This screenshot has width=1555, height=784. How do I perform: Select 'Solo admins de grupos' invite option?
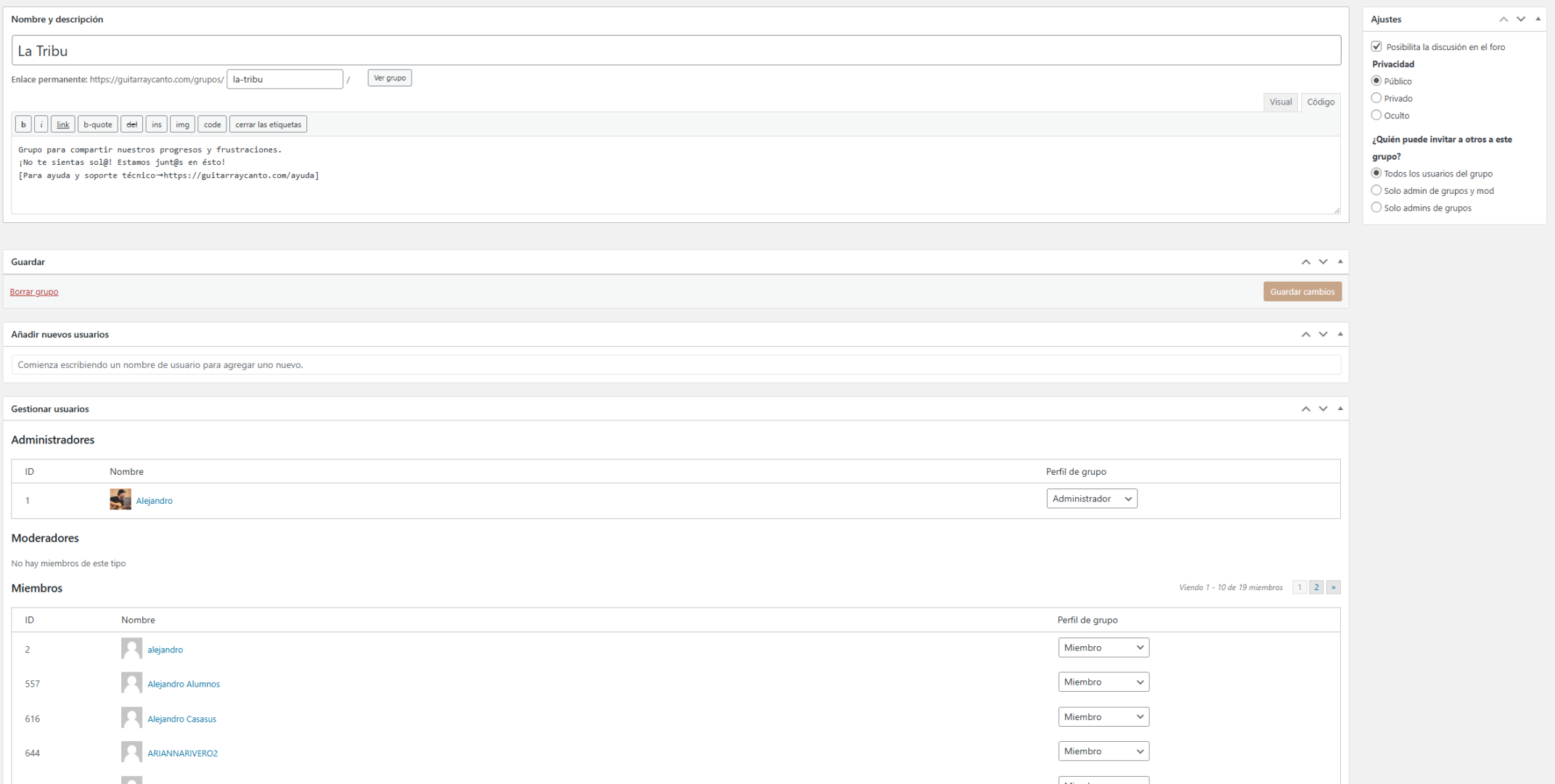pos(1376,208)
